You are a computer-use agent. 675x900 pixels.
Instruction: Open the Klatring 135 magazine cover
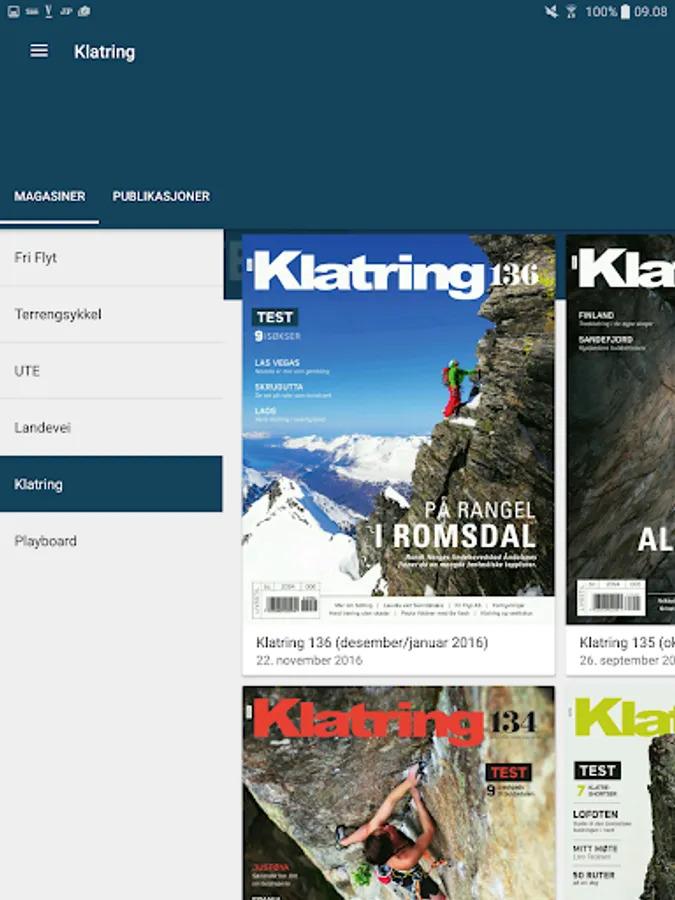pos(620,429)
